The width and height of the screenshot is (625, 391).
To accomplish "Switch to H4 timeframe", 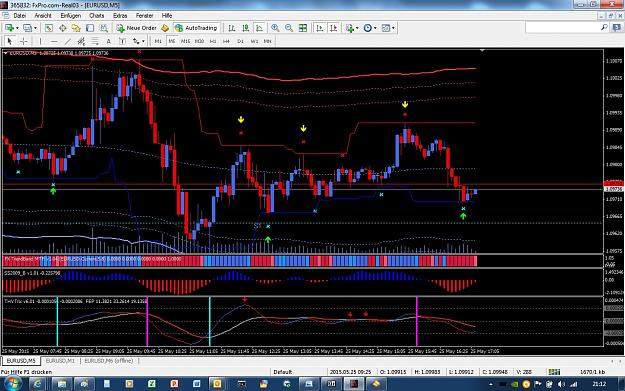I will pos(226,41).
